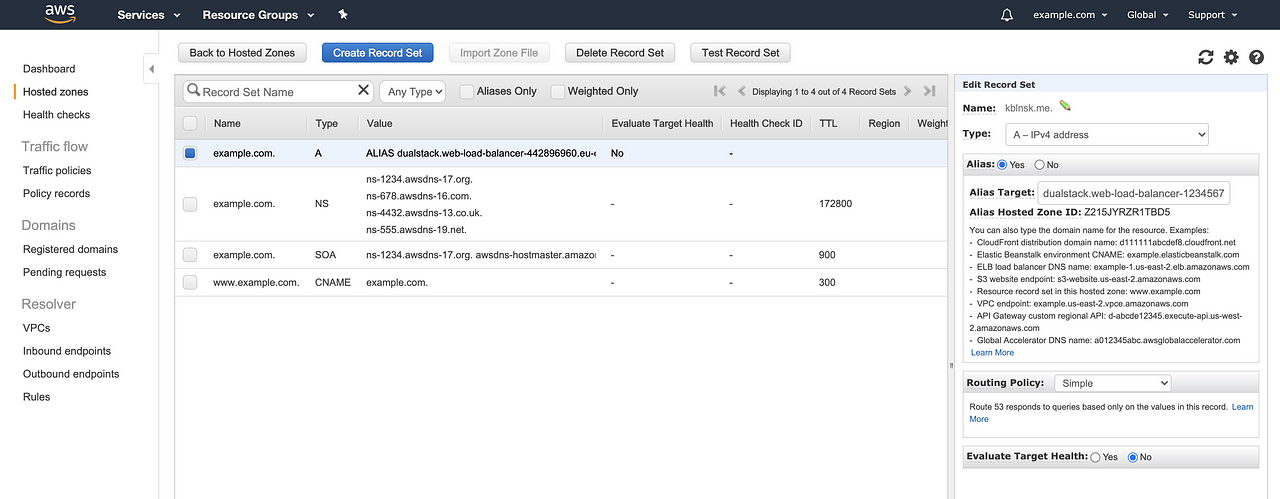Viewport: 1280px width, 499px height.
Task: Tick the Weighted Only checkbox
Action: (x=557, y=91)
